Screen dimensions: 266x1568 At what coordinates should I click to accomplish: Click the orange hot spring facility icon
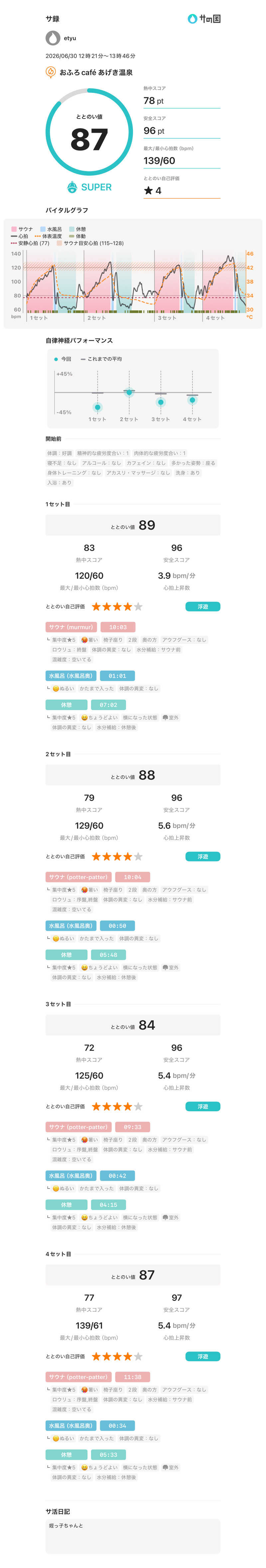(x=51, y=72)
